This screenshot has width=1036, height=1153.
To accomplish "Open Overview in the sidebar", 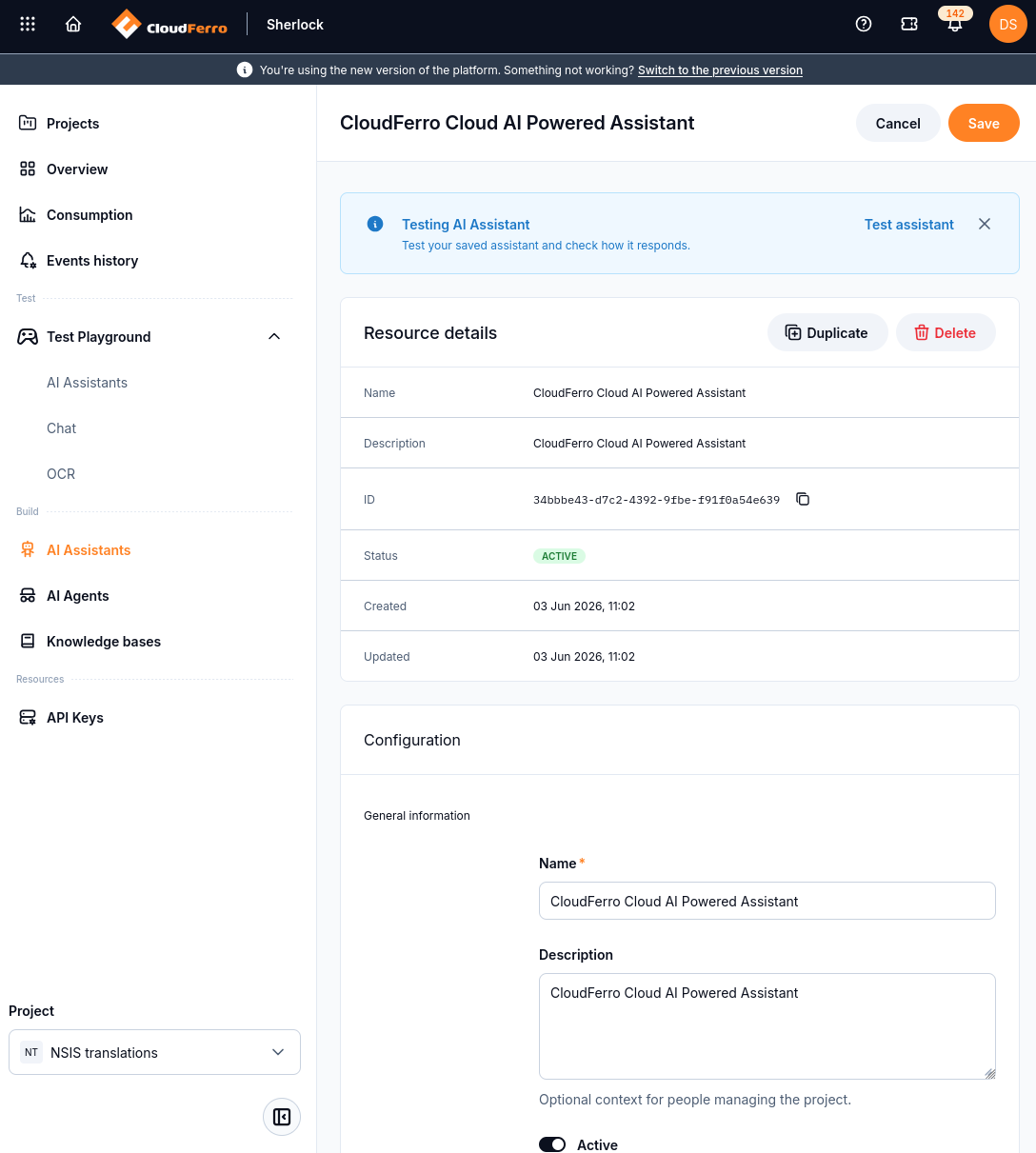I will pyautogui.click(x=77, y=169).
